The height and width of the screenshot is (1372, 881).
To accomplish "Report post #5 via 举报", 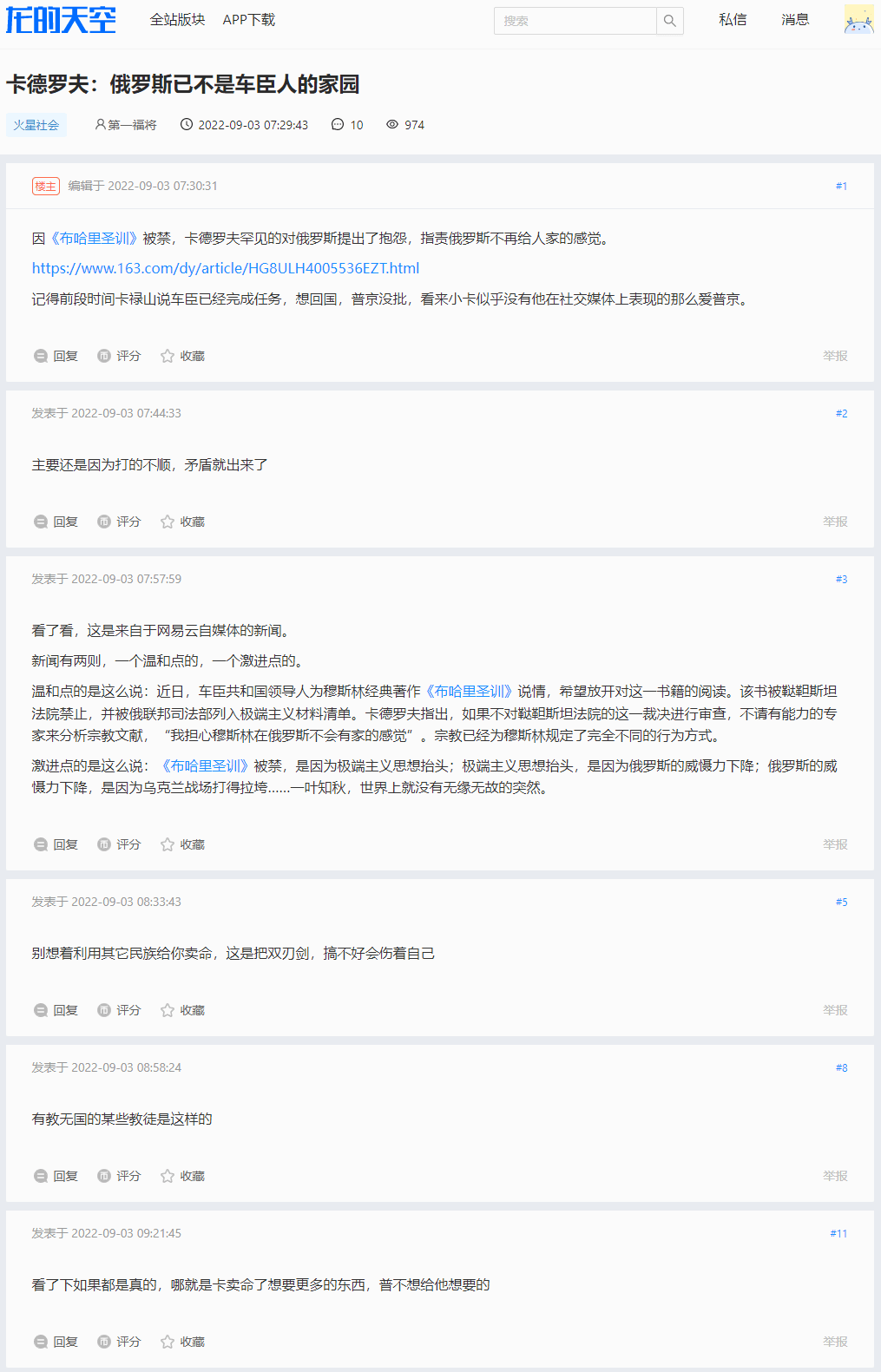I will coord(835,1010).
